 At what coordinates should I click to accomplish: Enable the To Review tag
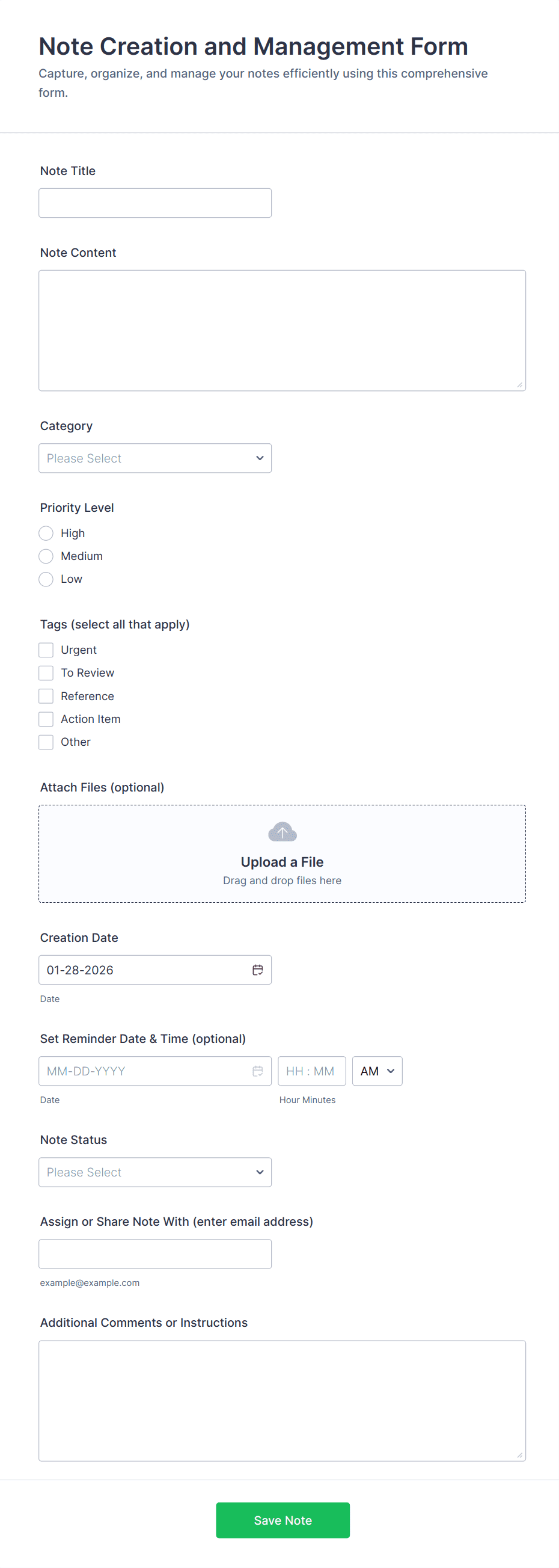46,672
